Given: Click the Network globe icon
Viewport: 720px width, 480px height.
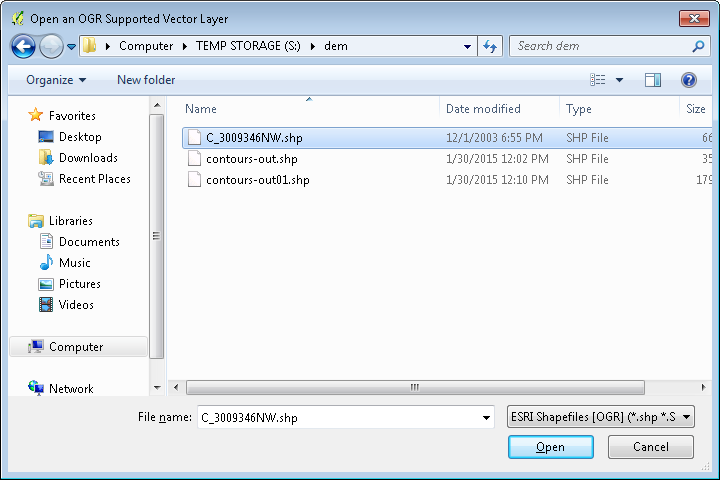Looking at the screenshot, I should [x=36, y=388].
